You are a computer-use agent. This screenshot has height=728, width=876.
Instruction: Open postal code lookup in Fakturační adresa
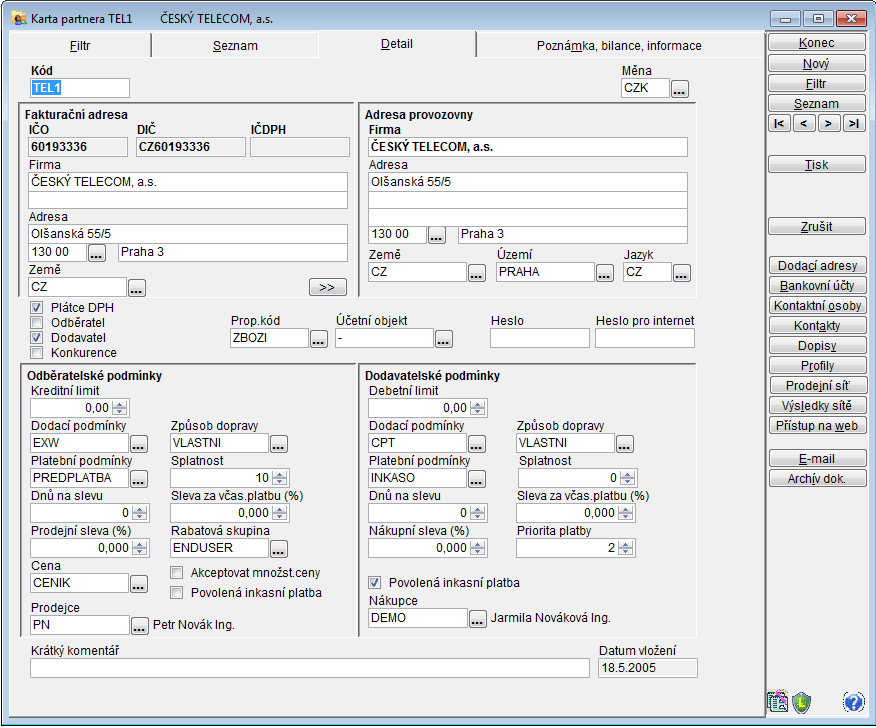(97, 253)
